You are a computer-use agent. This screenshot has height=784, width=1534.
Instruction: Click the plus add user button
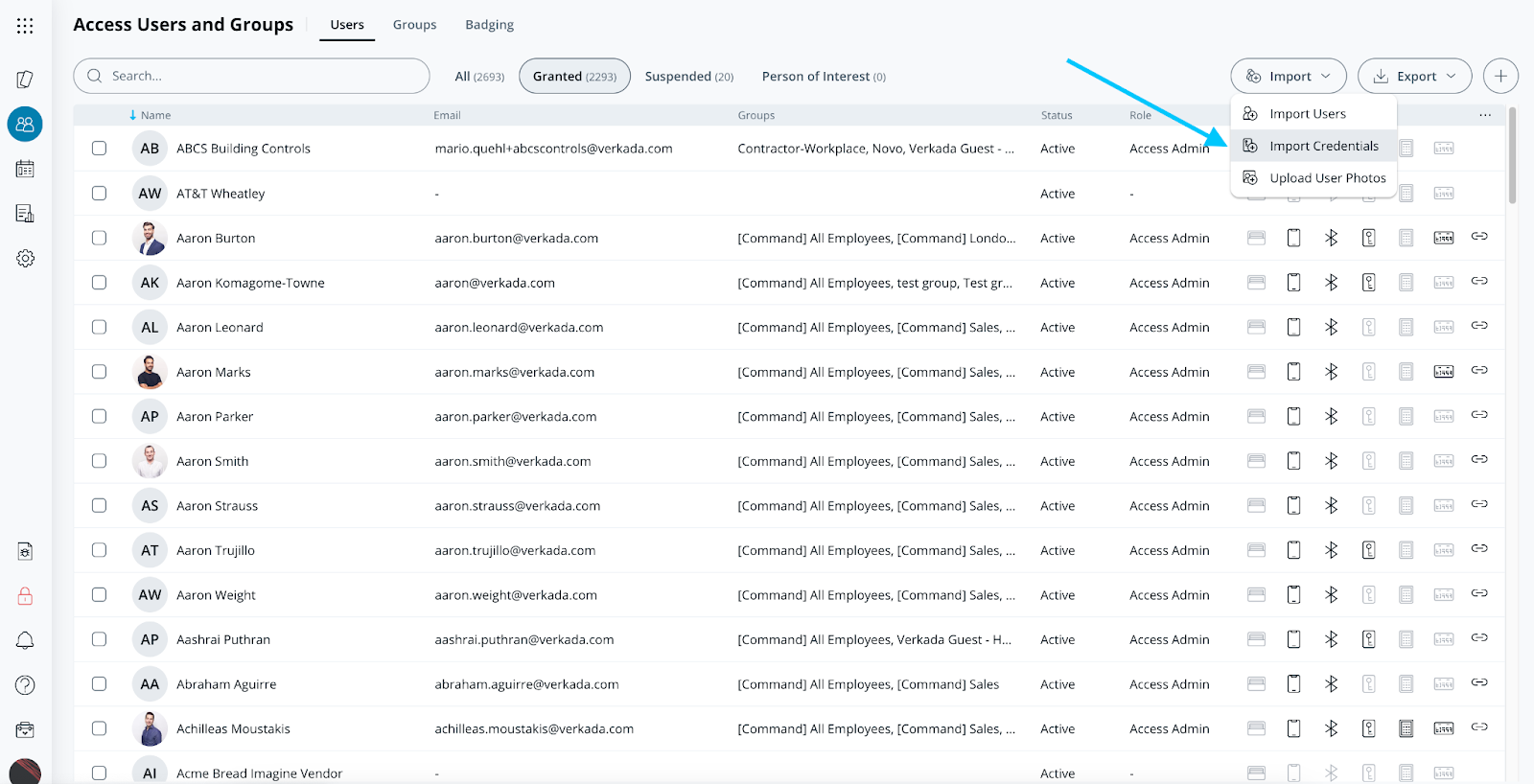(x=1499, y=76)
